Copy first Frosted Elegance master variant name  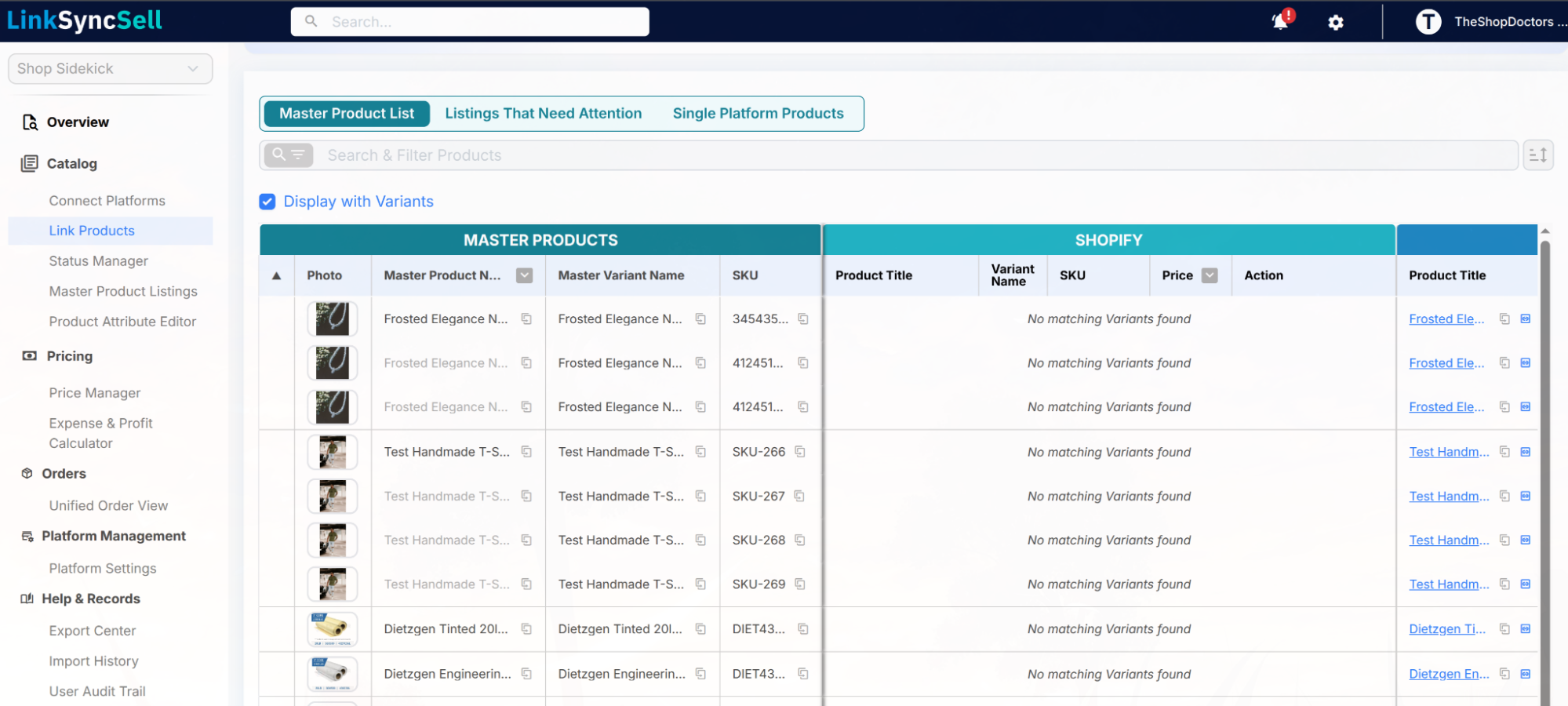click(x=700, y=319)
